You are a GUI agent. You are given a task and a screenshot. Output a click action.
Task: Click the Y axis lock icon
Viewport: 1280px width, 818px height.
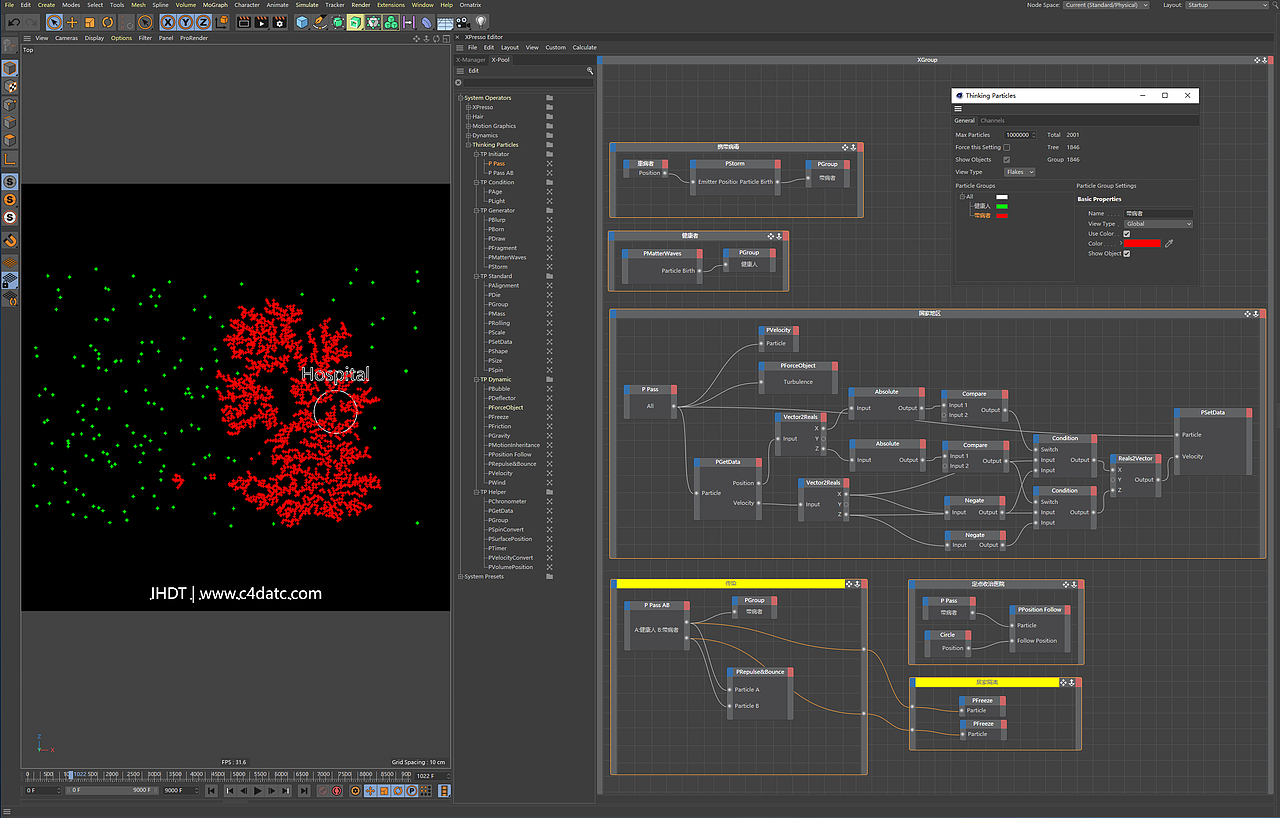pyautogui.click(x=185, y=20)
